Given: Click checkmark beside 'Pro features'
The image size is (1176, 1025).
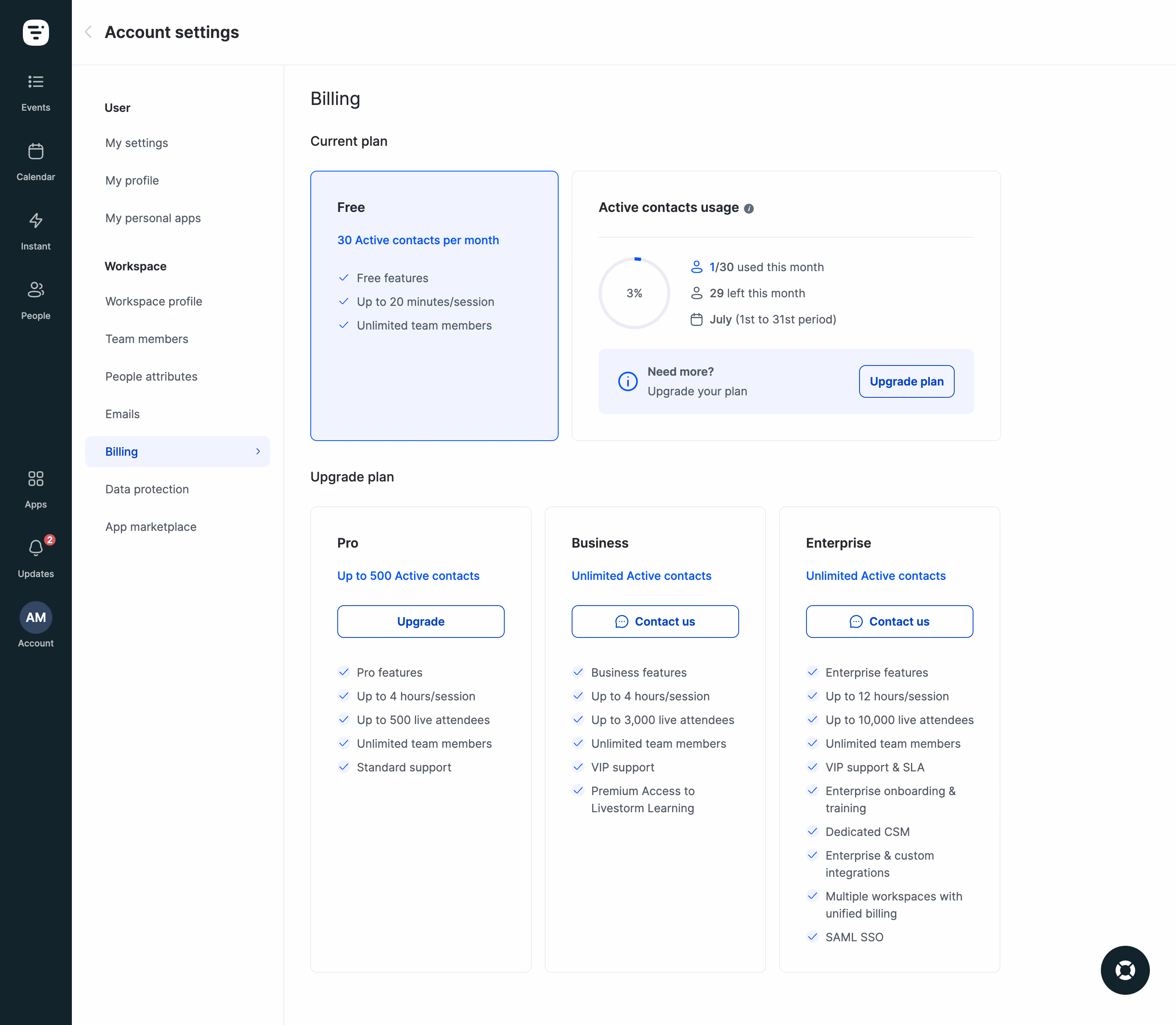Looking at the screenshot, I should 344,673.
